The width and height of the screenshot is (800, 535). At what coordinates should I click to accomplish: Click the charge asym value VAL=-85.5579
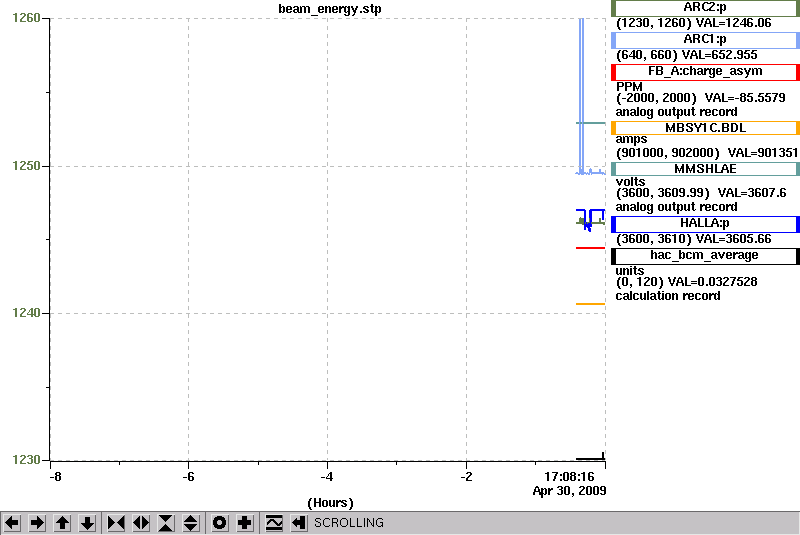(x=745, y=98)
